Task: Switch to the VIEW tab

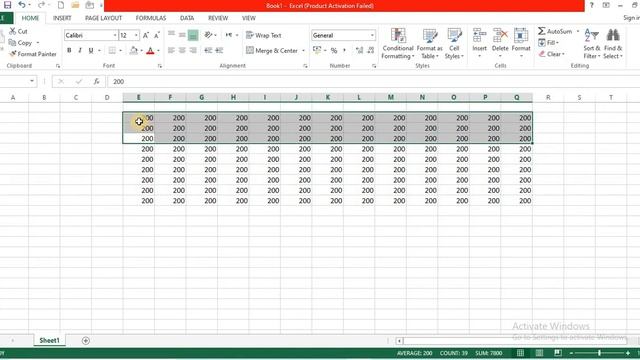Action: (x=249, y=18)
